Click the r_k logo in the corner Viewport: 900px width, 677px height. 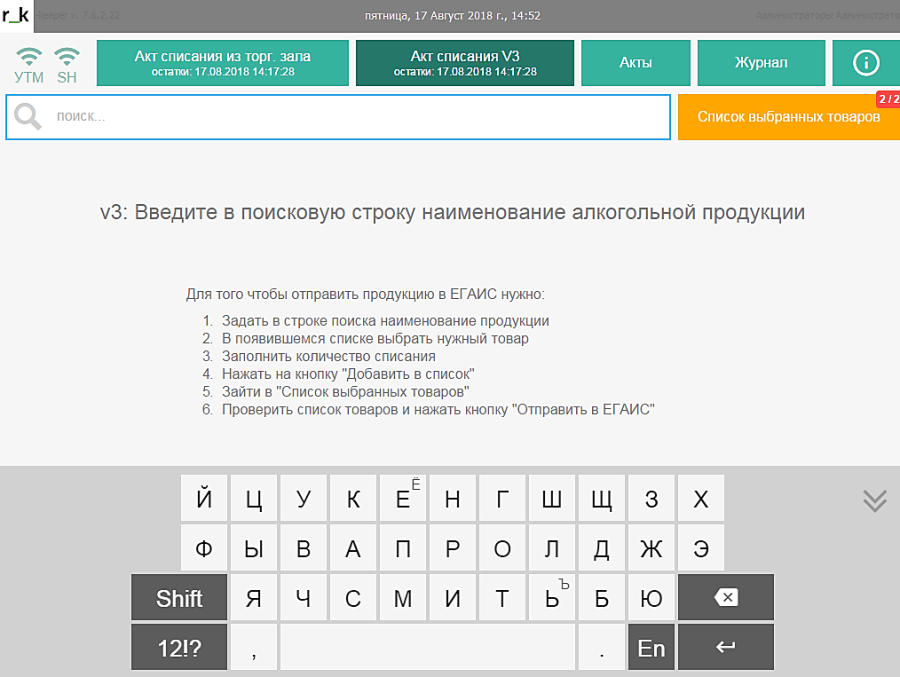pos(16,14)
